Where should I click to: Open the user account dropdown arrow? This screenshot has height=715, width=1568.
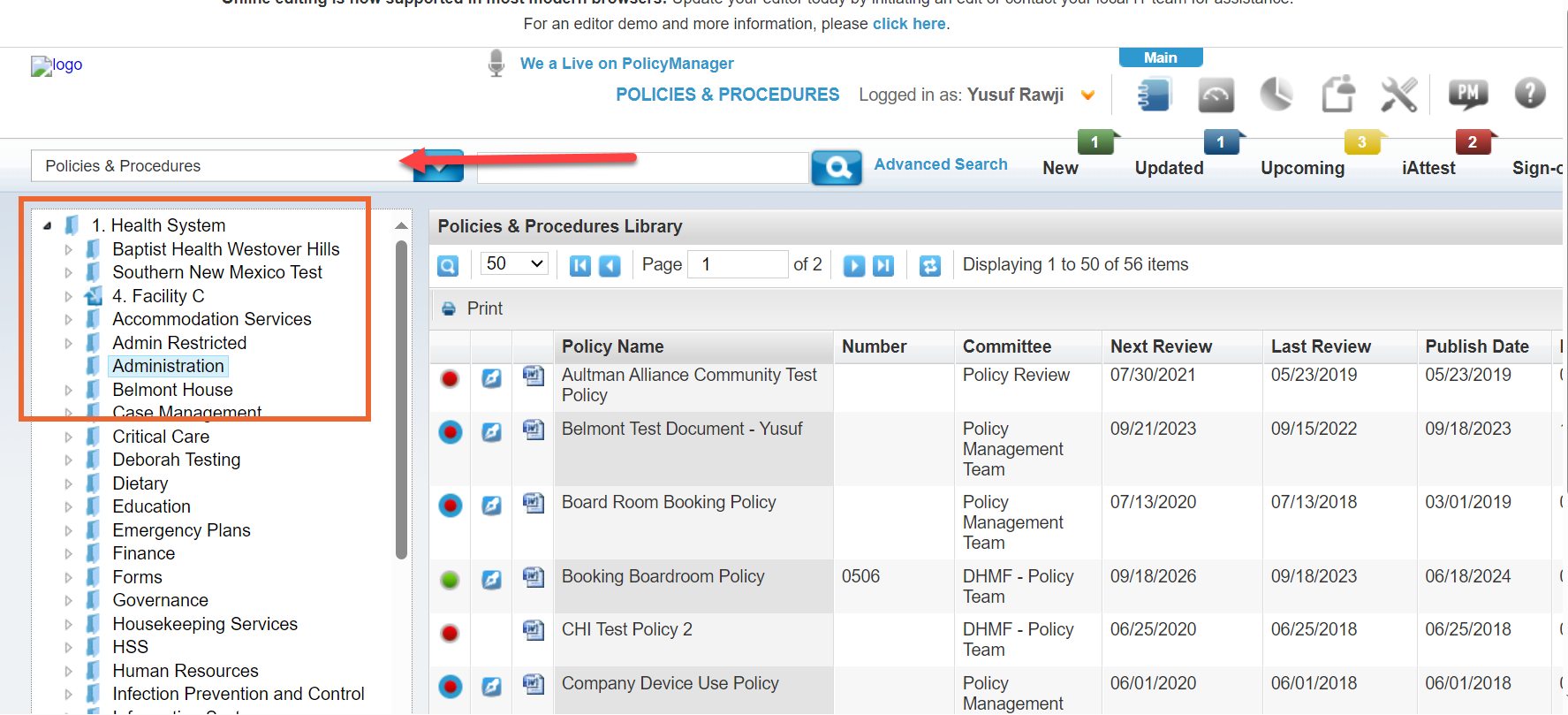(x=1087, y=95)
